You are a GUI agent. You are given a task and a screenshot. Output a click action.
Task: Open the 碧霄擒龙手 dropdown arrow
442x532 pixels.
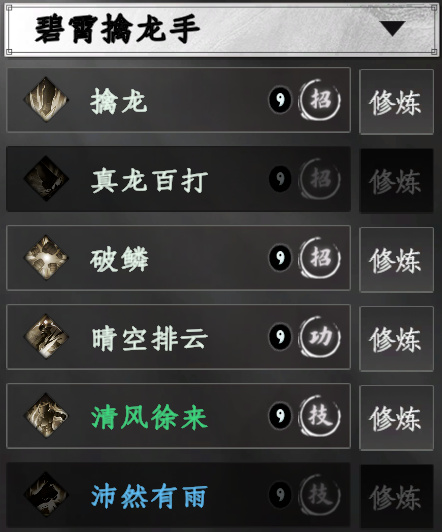click(x=392, y=28)
